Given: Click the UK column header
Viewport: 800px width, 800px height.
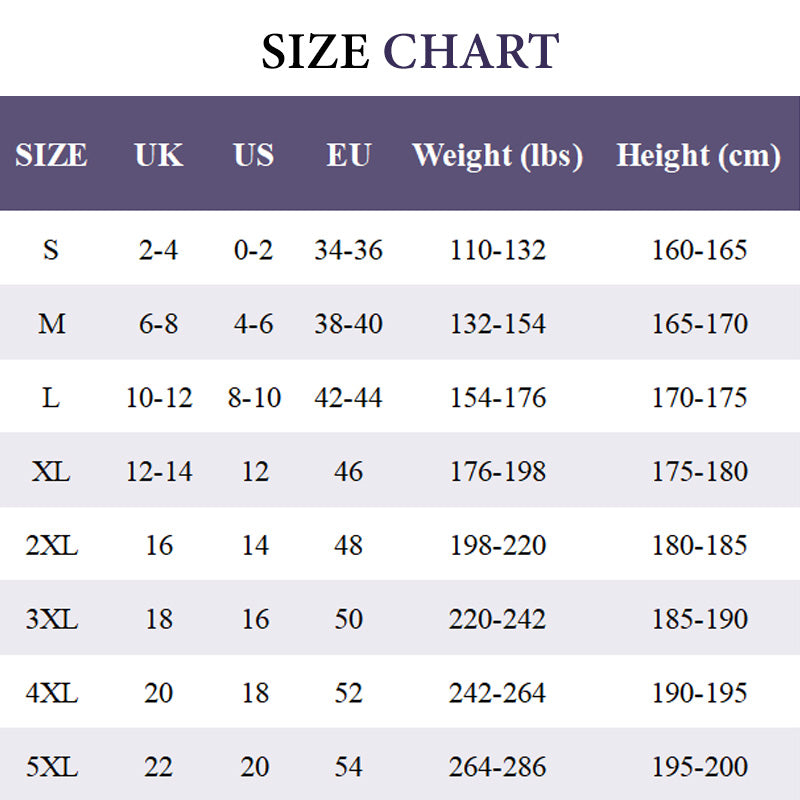Looking at the screenshot, I should (x=159, y=155).
